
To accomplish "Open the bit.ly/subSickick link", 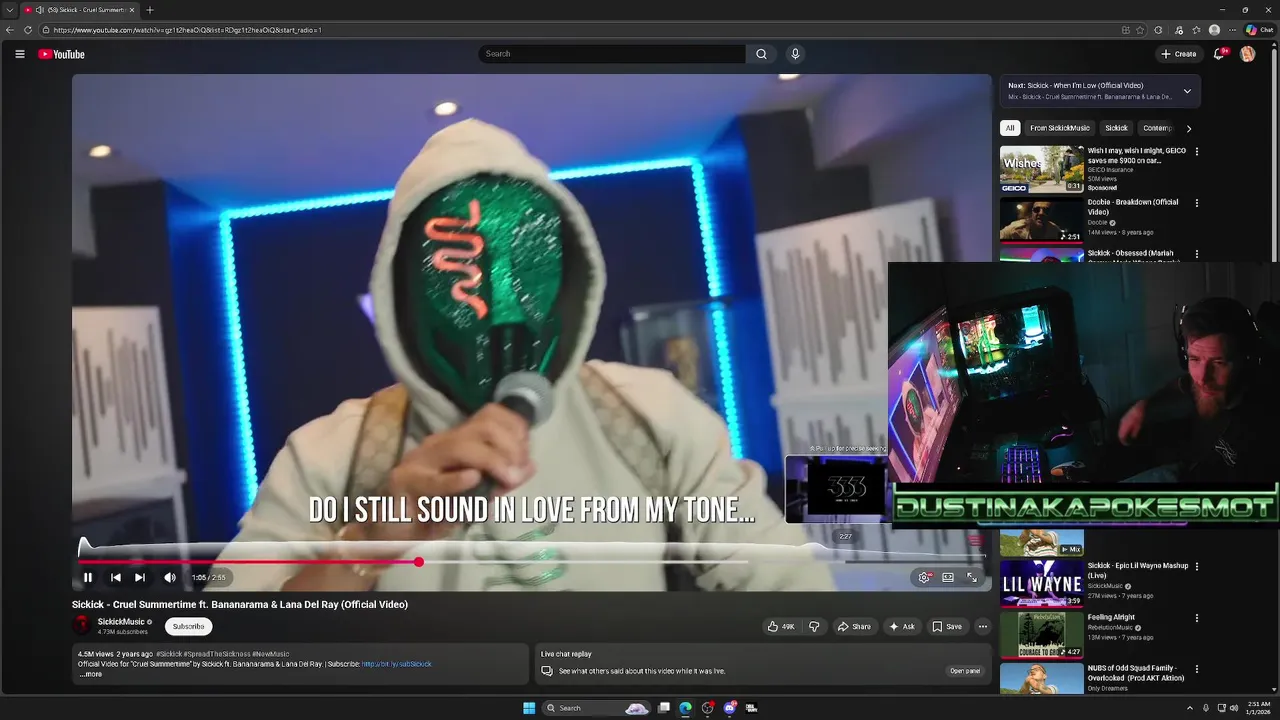I will click(397, 664).
